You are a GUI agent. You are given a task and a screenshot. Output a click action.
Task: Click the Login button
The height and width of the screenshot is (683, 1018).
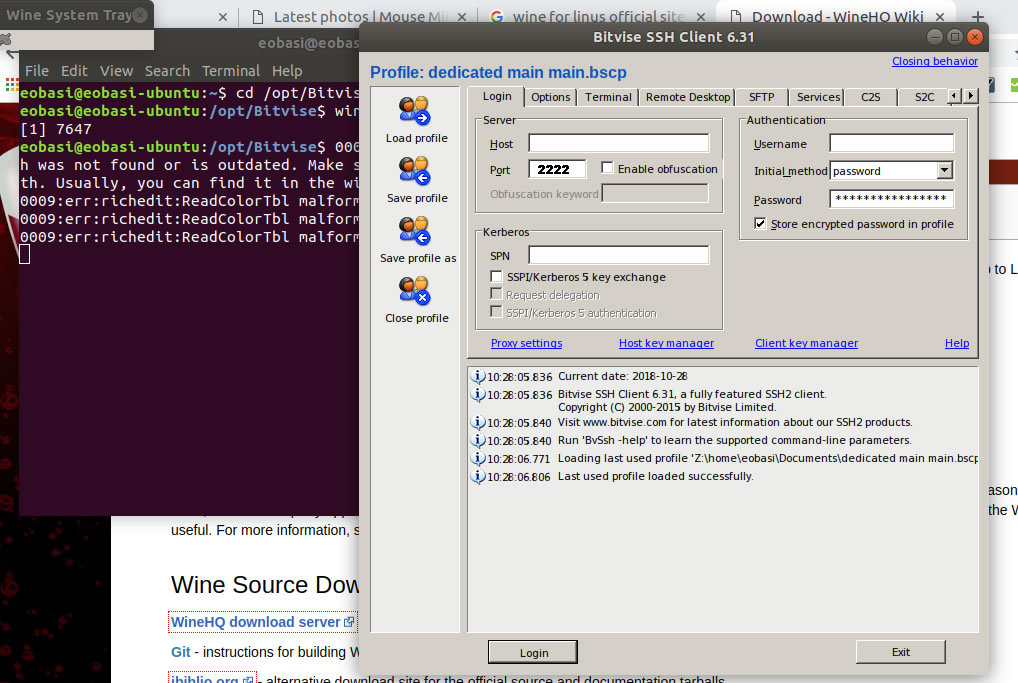tap(533, 652)
